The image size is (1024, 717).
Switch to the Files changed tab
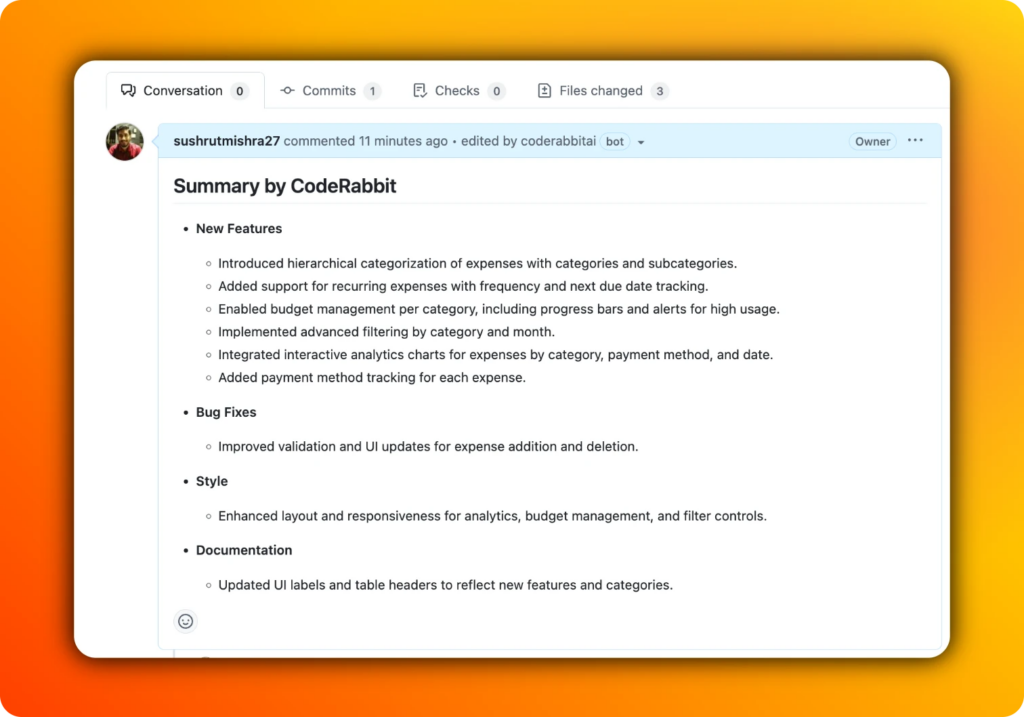601,90
